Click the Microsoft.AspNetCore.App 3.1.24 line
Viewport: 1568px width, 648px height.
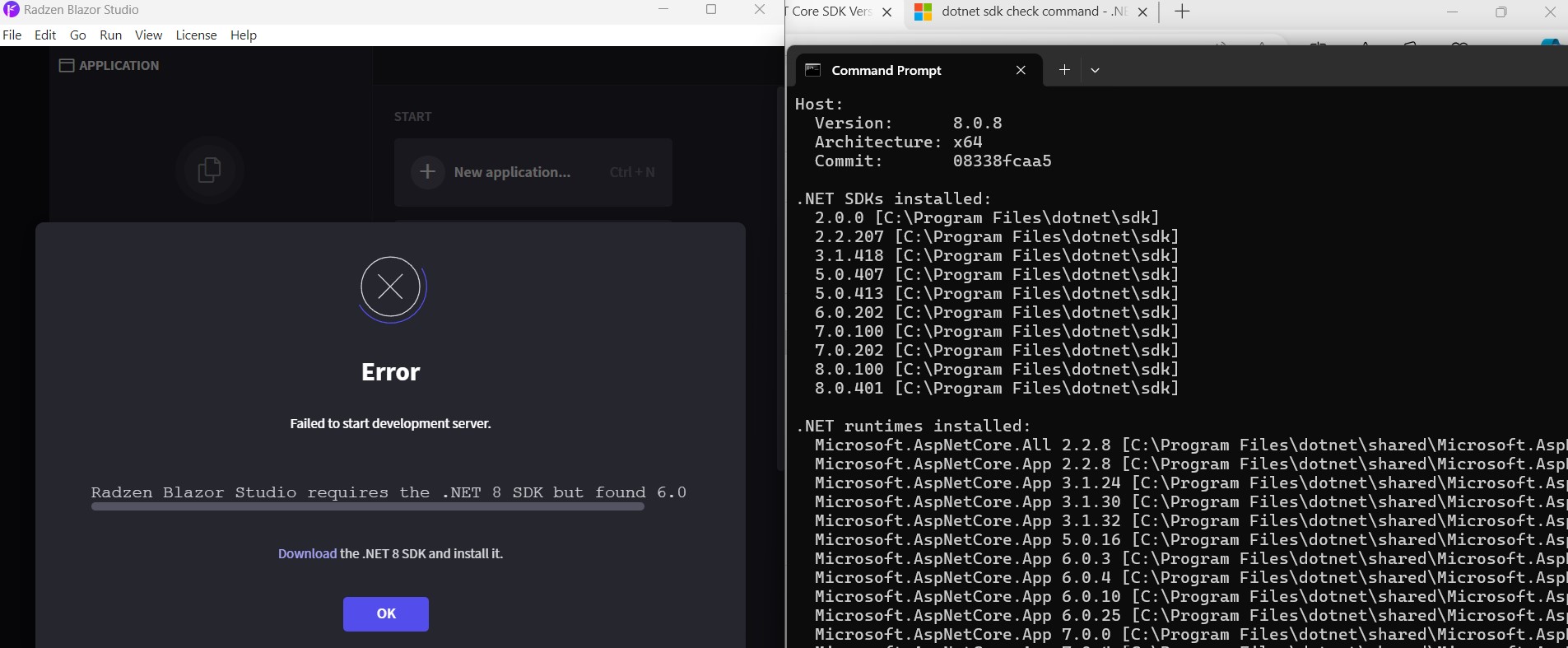click(1190, 483)
